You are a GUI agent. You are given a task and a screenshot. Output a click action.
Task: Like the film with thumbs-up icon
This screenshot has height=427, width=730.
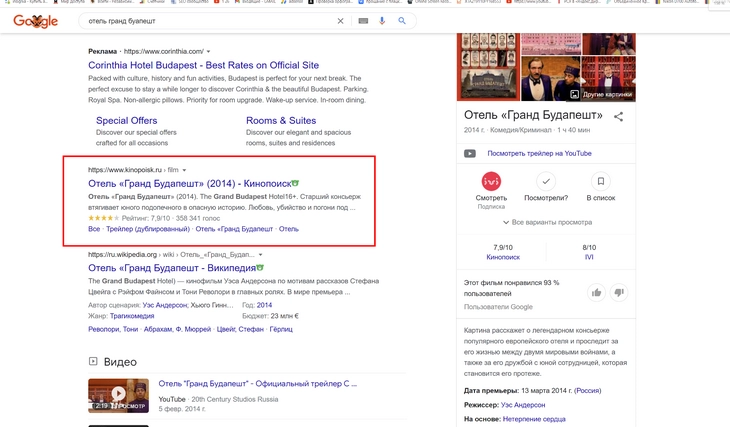pyautogui.click(x=596, y=292)
